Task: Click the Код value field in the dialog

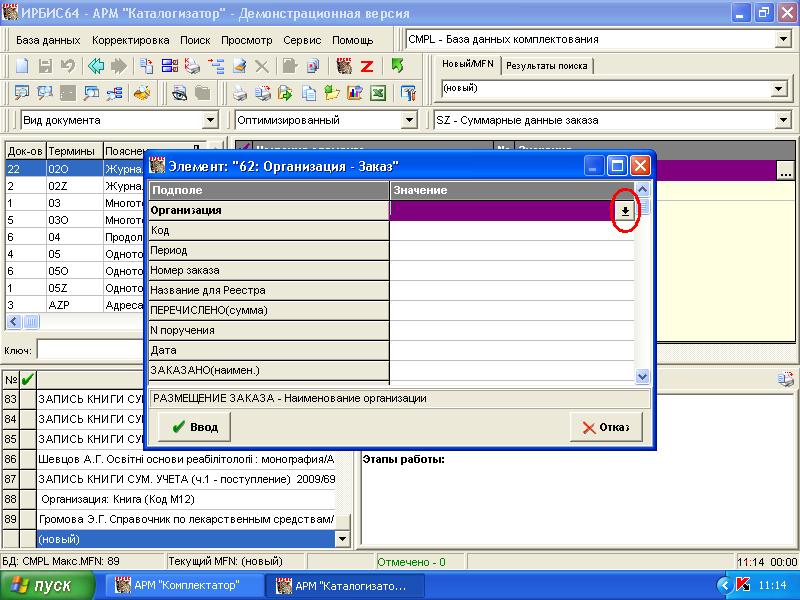Action: pyautogui.click(x=511, y=231)
